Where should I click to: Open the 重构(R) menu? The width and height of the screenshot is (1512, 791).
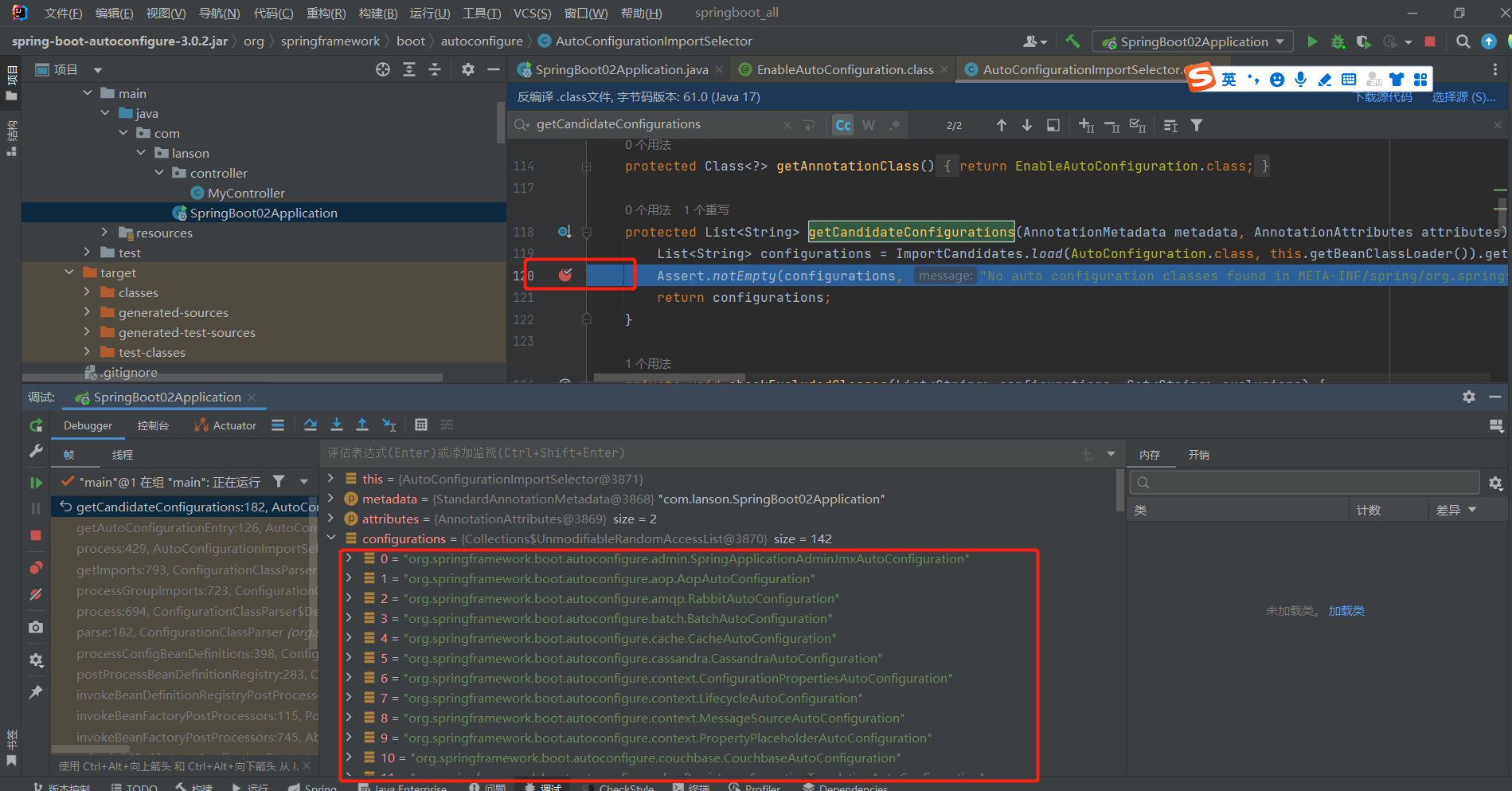point(326,13)
